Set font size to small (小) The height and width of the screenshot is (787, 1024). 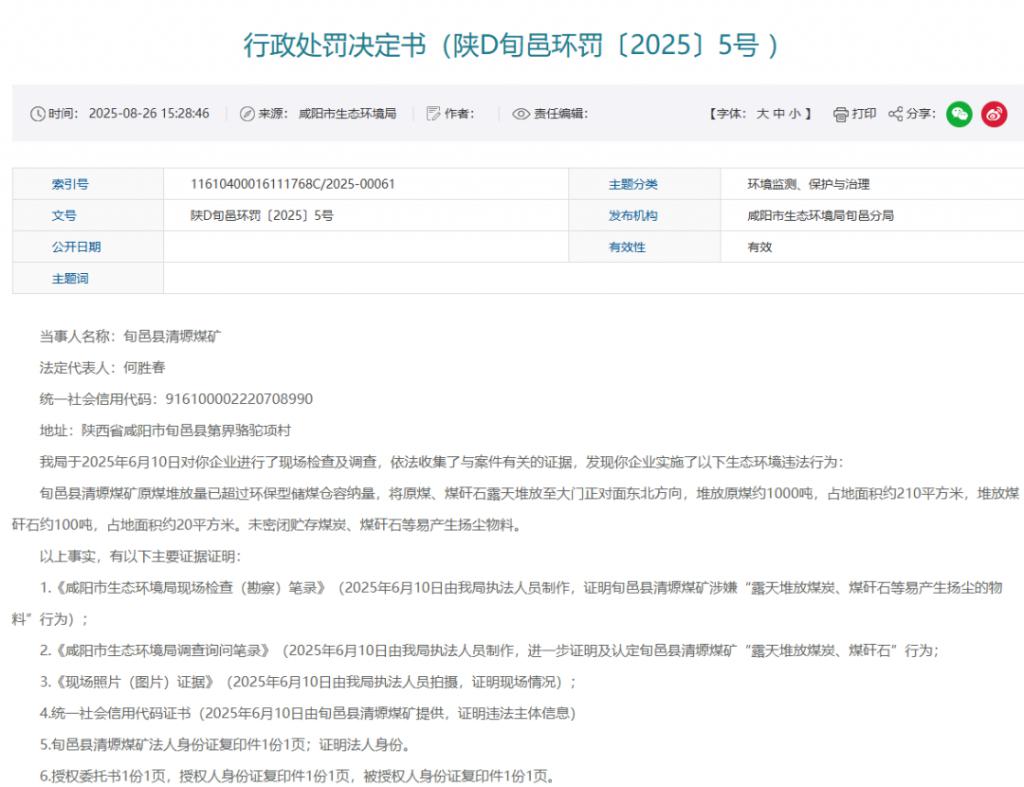click(x=794, y=114)
